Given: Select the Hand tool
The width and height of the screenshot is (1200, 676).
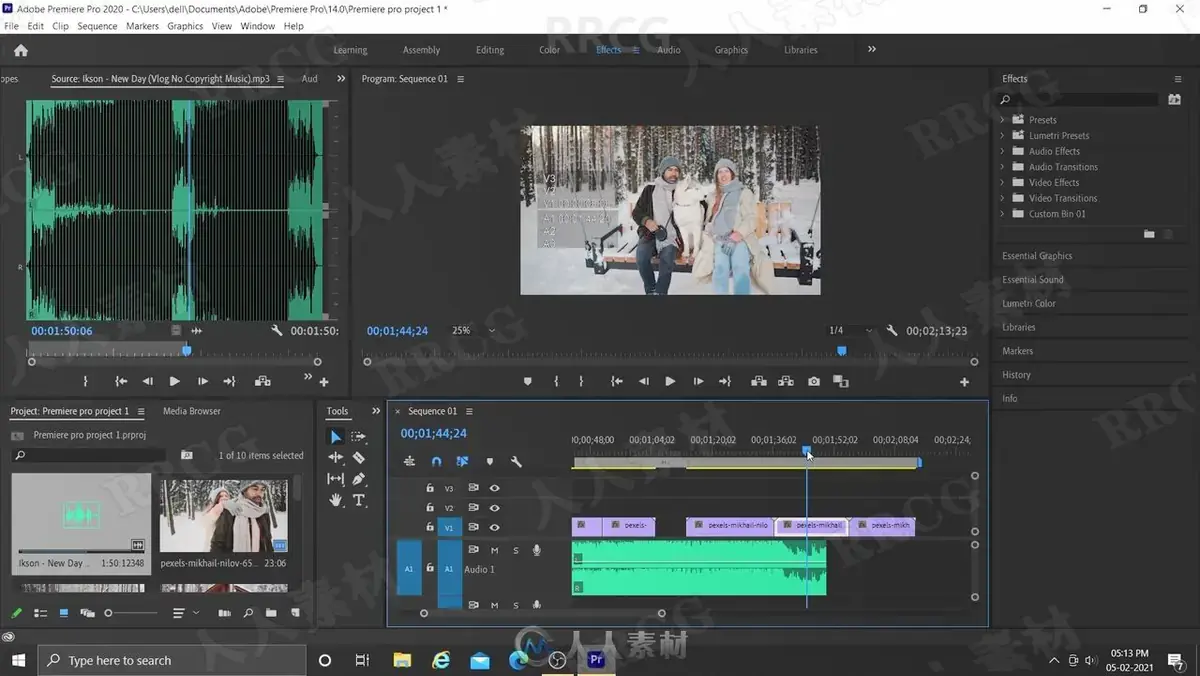Looking at the screenshot, I should [336, 500].
